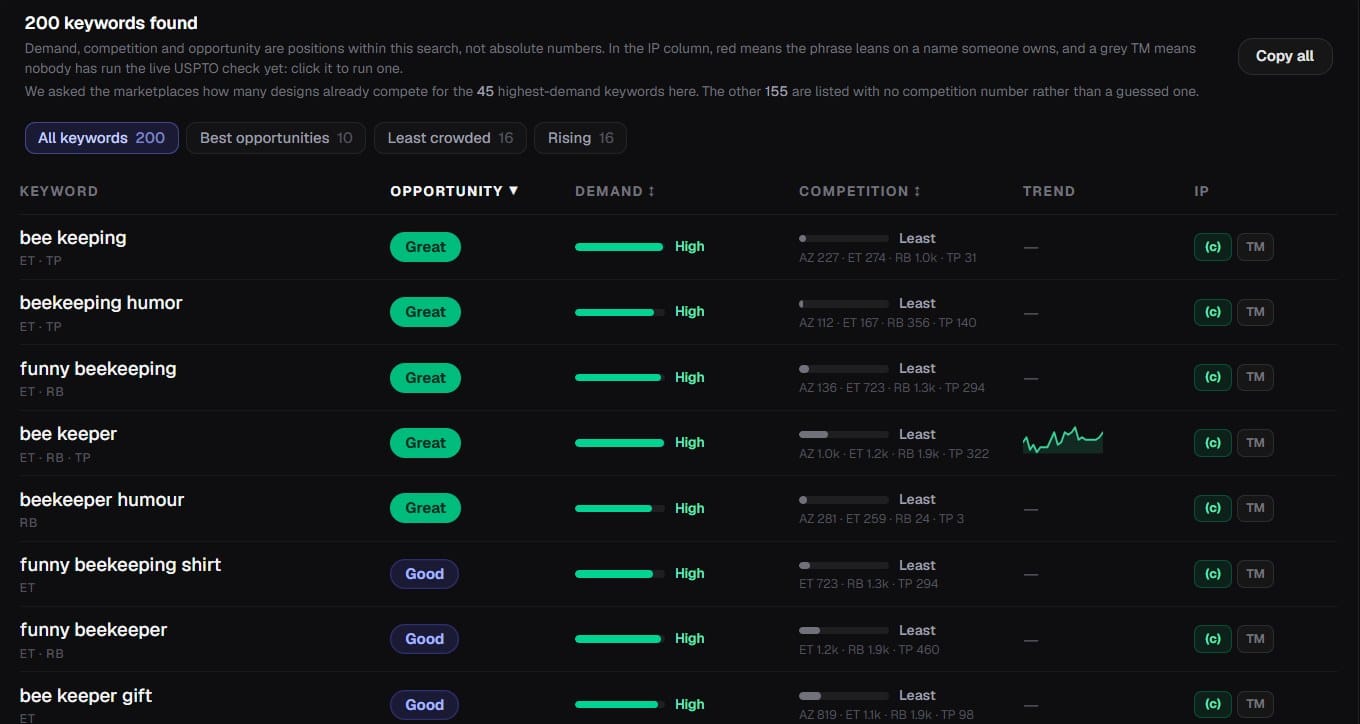Click the Good badge for funny beekeeper
This screenshot has width=1360, height=724.
[424, 639]
